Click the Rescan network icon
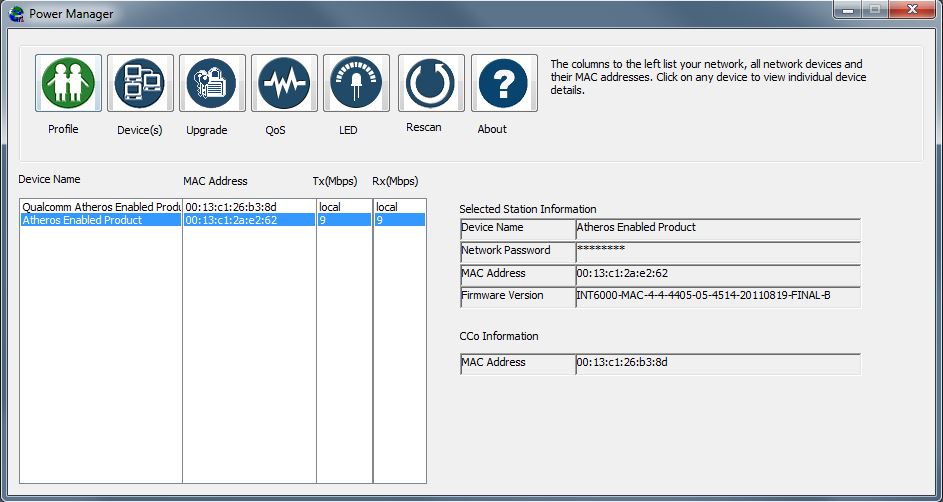The width and height of the screenshot is (943, 502). pos(431,83)
